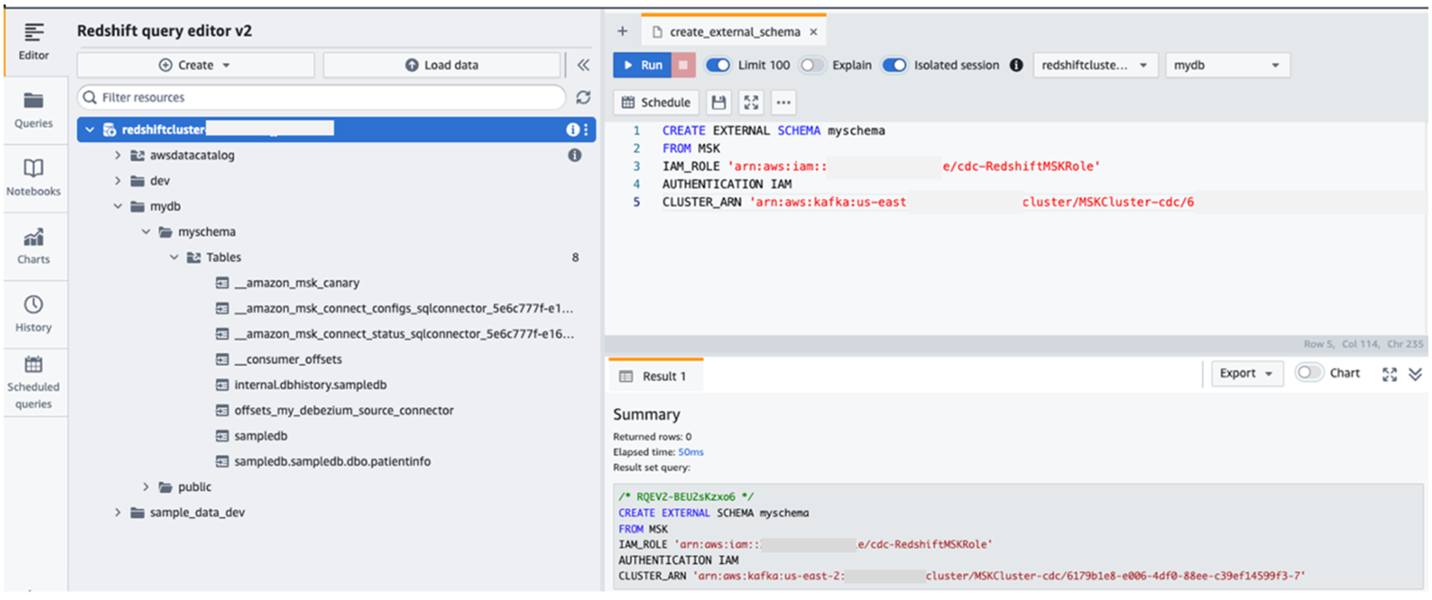Run the query
Screen dimensions: 1432x600
pyautogui.click(x=642, y=65)
